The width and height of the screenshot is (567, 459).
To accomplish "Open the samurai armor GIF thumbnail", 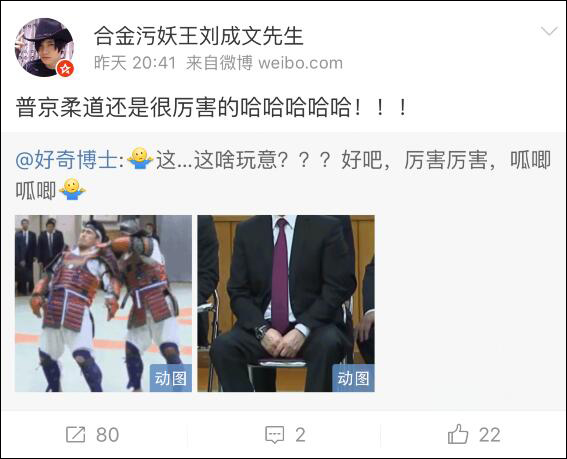I will [103, 303].
